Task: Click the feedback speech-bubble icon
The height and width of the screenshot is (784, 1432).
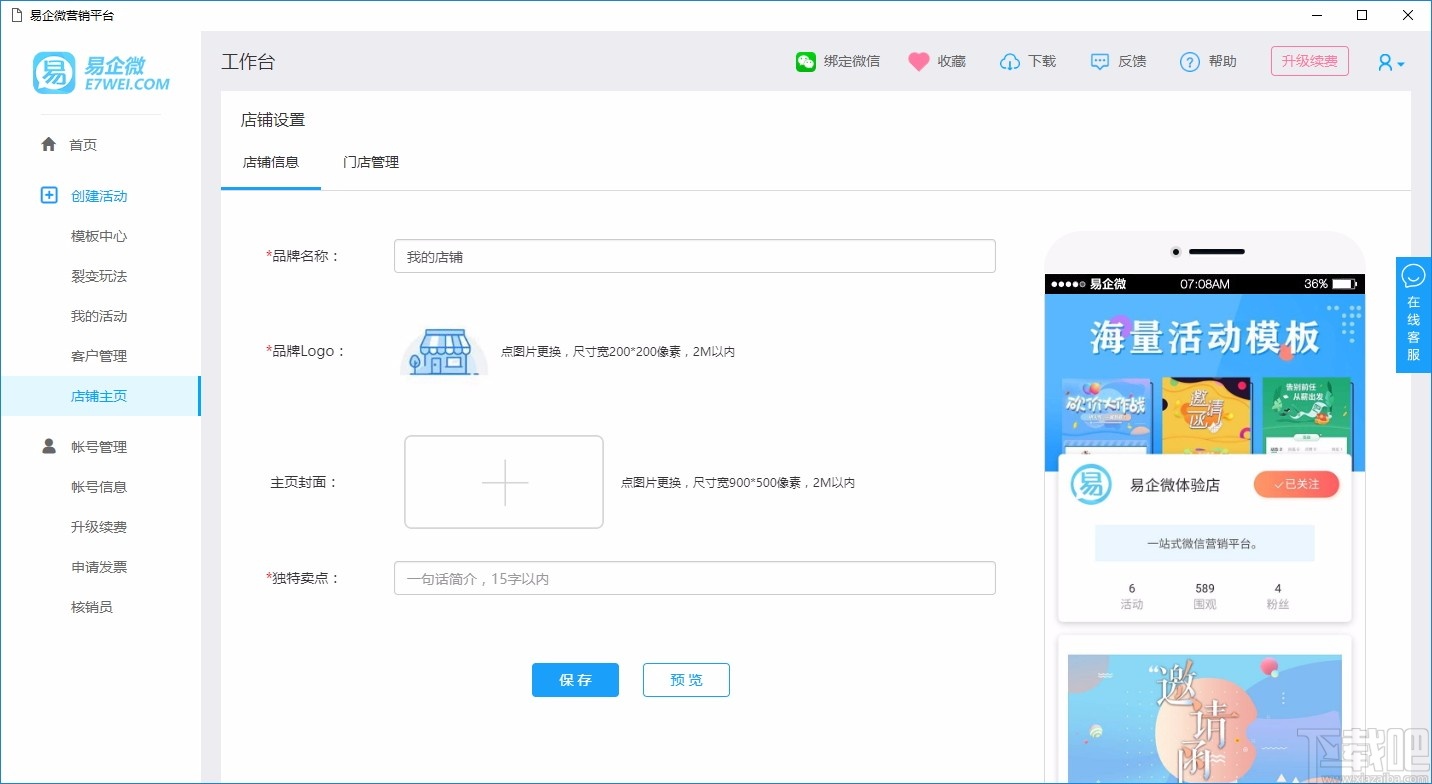Action: [x=1100, y=62]
